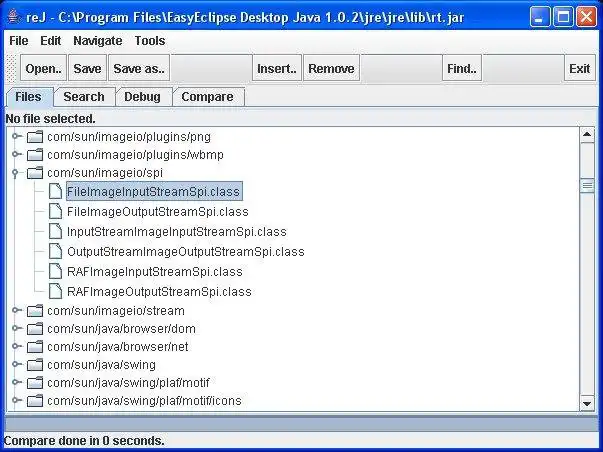The width and height of the screenshot is (603, 452).
Task: Expand the com/sun/imageio/plugins/png node
Action: 16,136
